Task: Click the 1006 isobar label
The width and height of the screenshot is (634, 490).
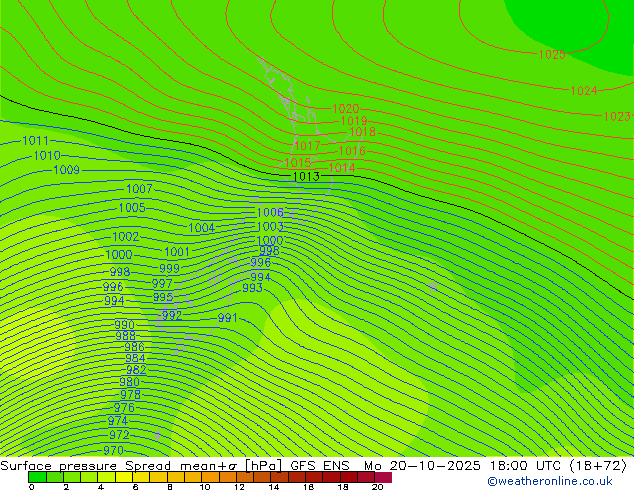Action: click(x=271, y=212)
